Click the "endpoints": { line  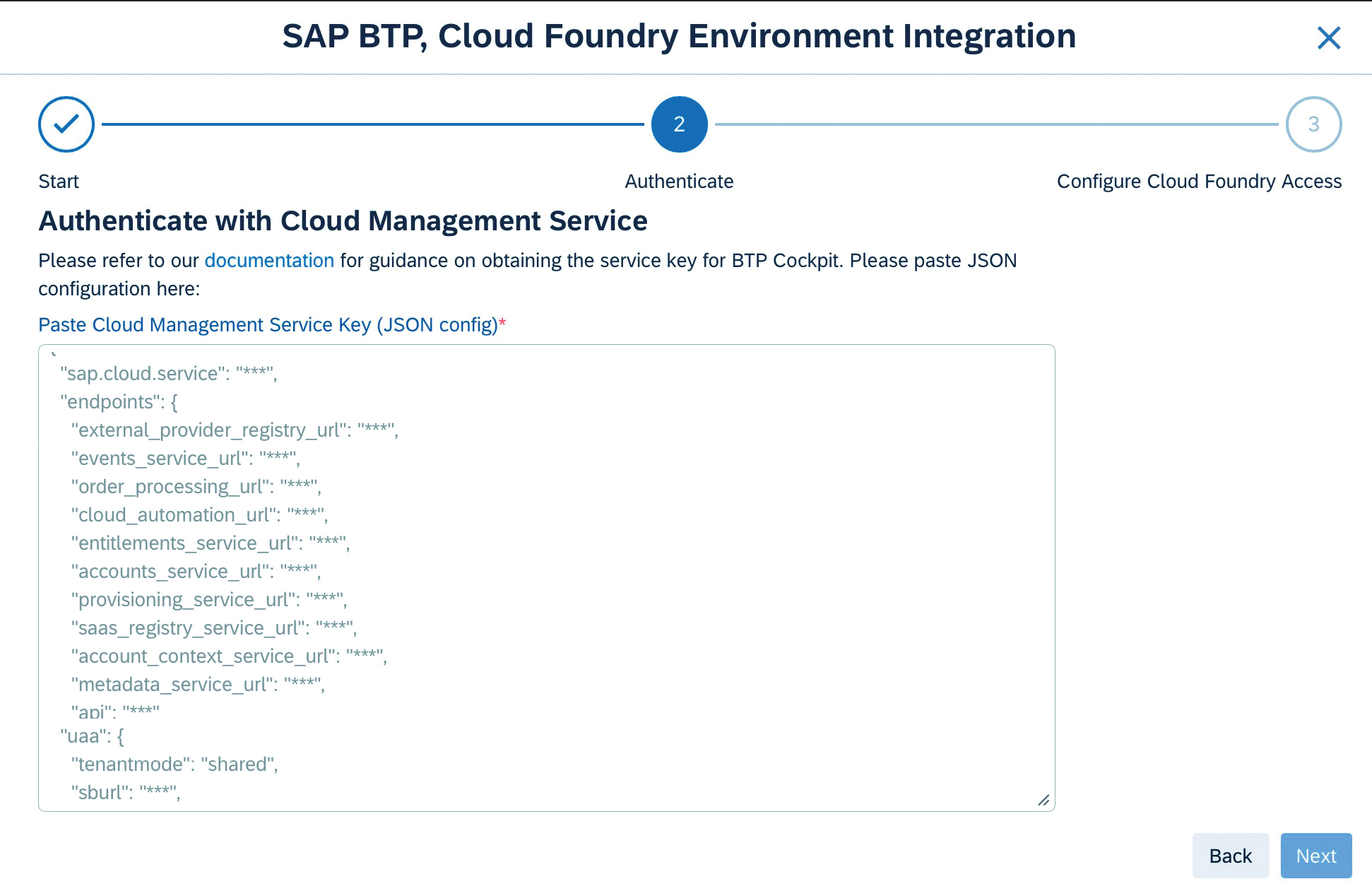point(119,401)
